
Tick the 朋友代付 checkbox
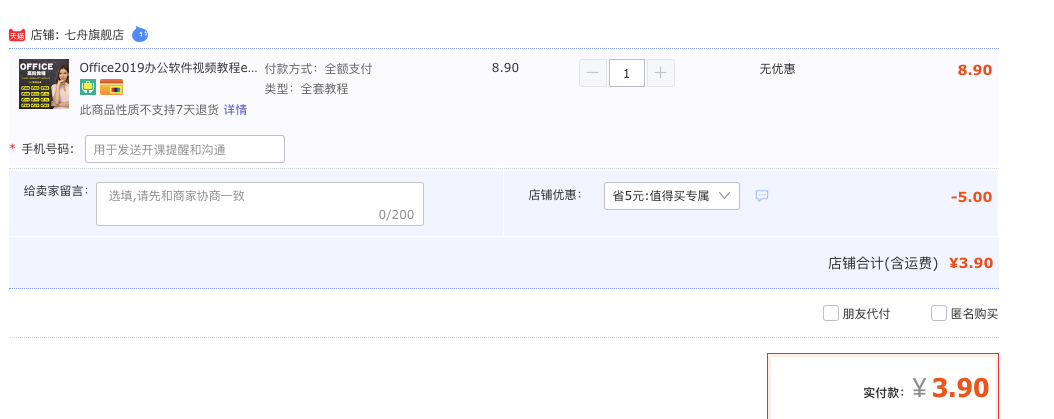[x=831, y=313]
